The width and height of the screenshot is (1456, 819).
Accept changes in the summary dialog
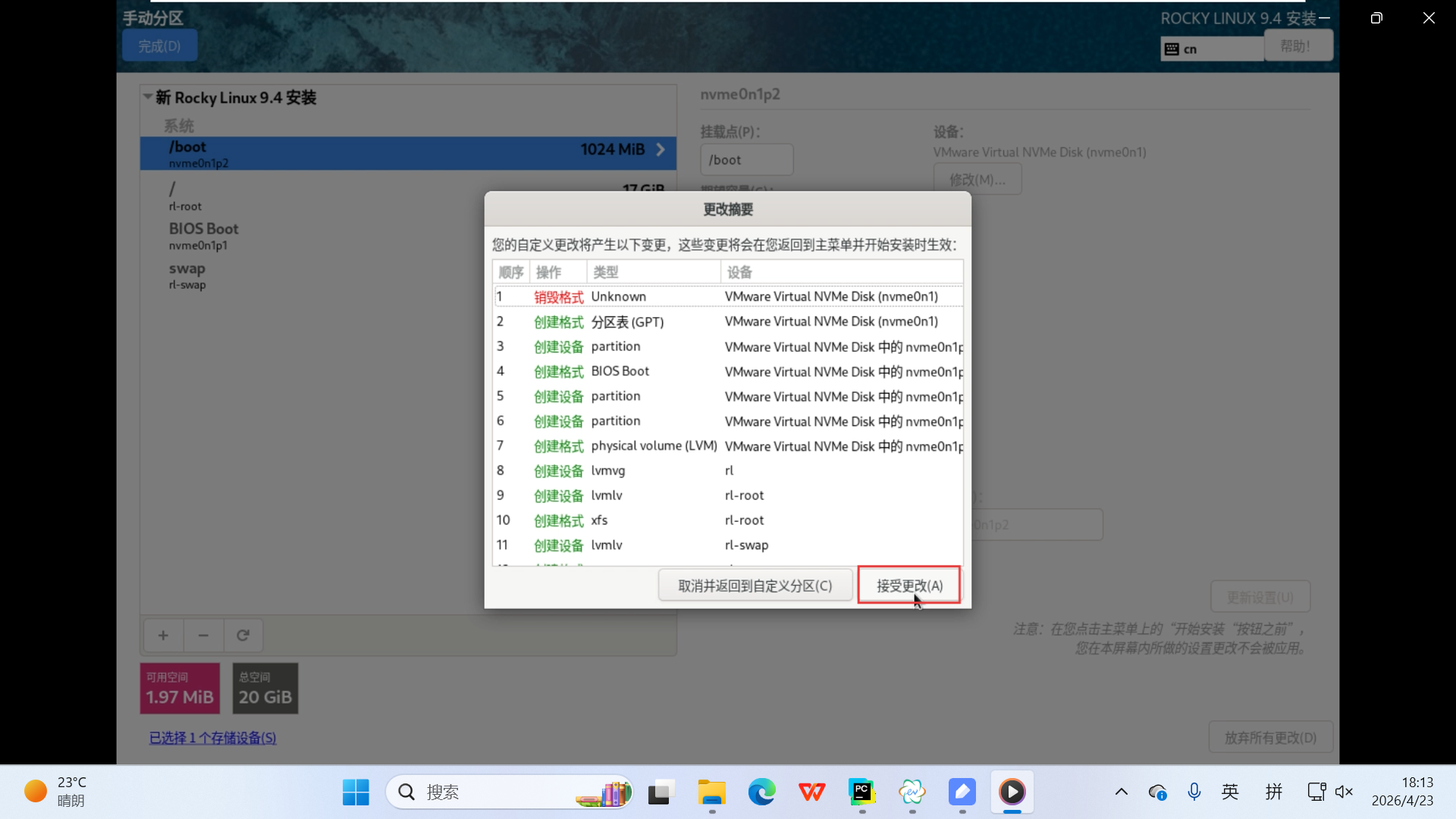tap(909, 585)
